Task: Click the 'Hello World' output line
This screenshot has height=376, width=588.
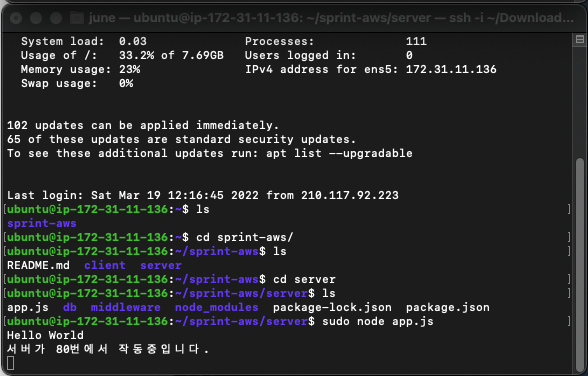Action: [x=45, y=335]
